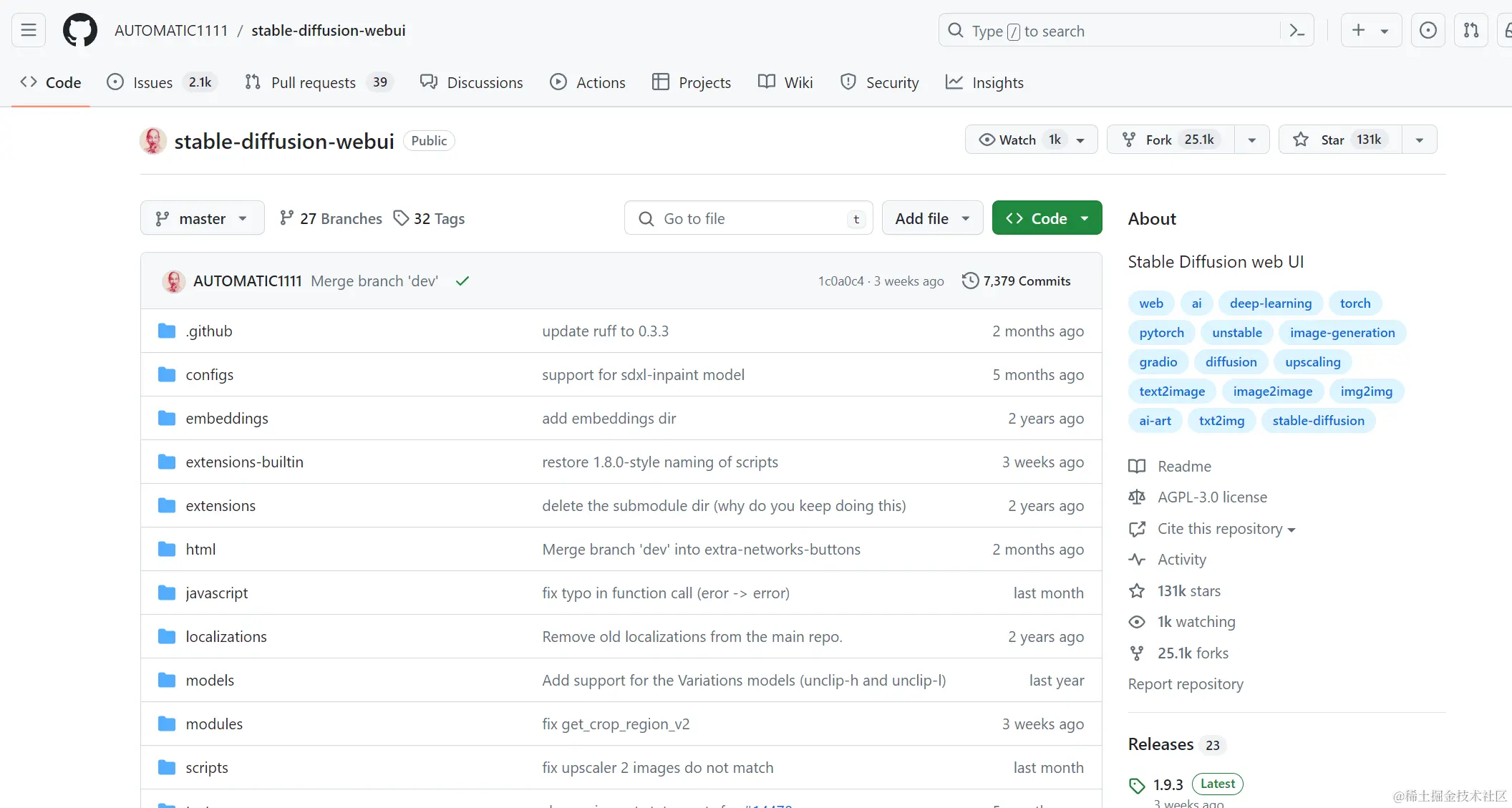Switch to the Issues tab
Screen dimensions: 1512x808
pyautogui.click(x=162, y=82)
